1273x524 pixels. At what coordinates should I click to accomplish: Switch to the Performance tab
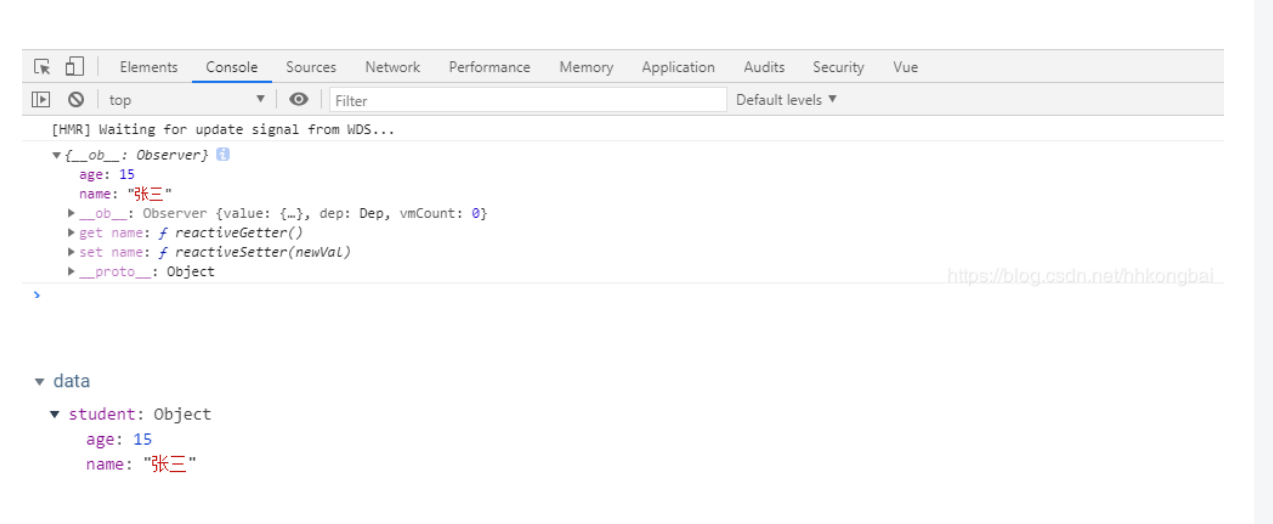click(x=490, y=67)
